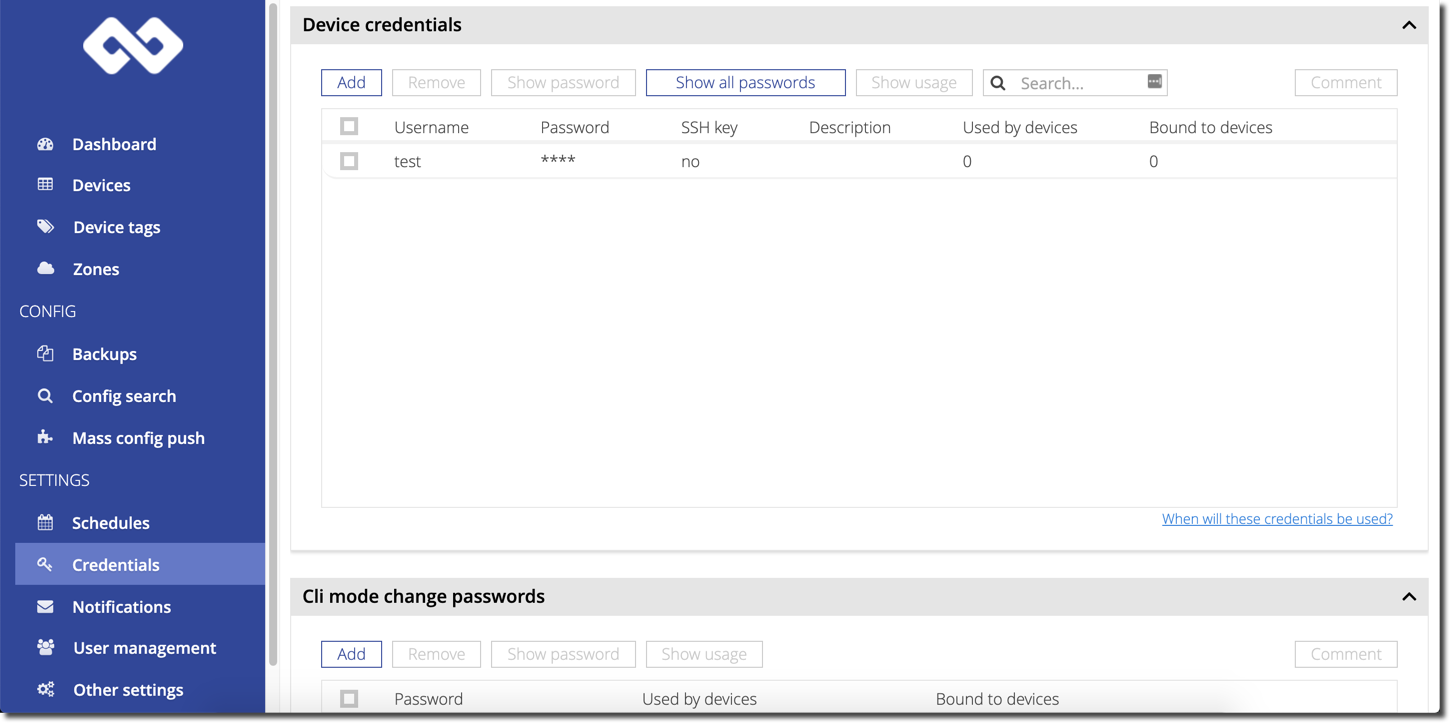Click the Notifications envelope icon
The height and width of the screenshot is (723, 1450).
pyautogui.click(x=45, y=607)
